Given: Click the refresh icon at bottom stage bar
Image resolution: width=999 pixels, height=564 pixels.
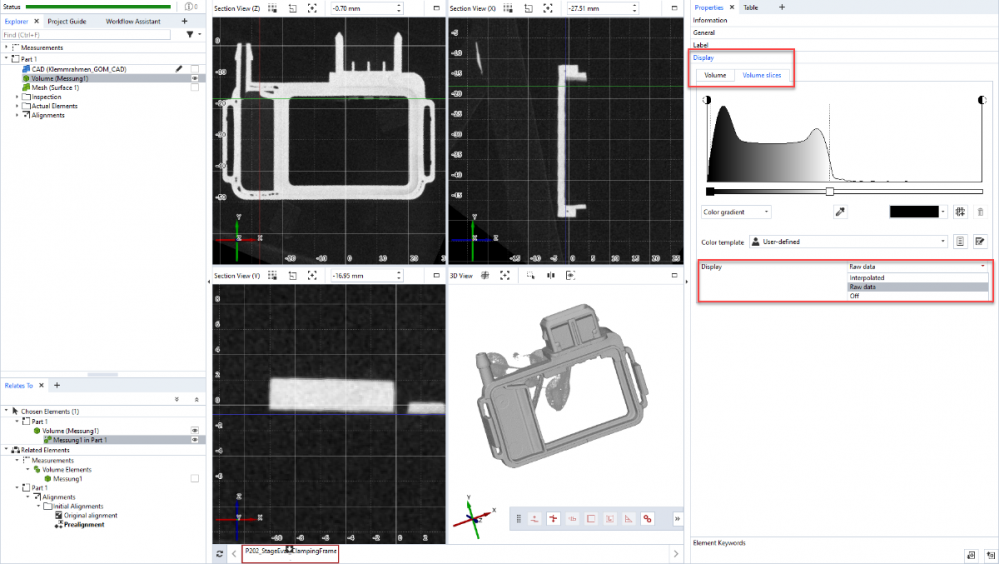Looking at the screenshot, I should point(219,553).
